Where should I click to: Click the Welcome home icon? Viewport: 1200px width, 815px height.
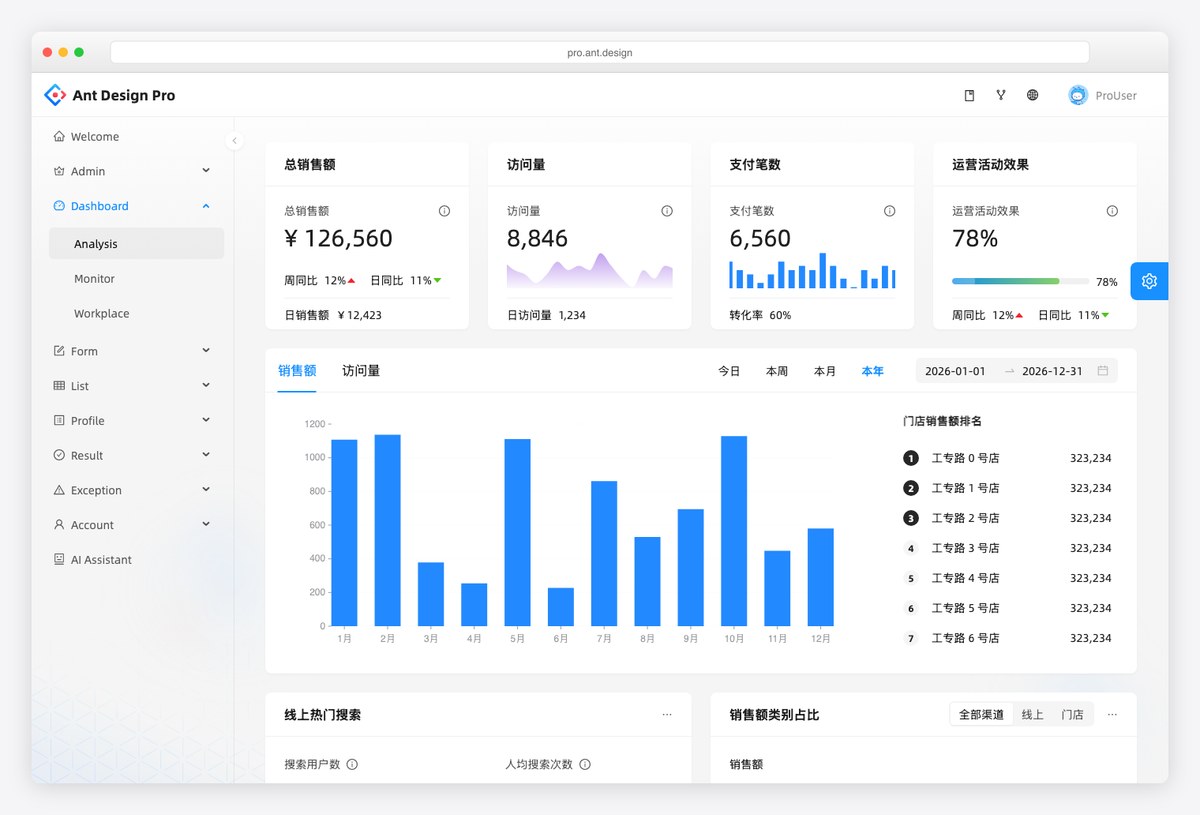click(x=59, y=137)
